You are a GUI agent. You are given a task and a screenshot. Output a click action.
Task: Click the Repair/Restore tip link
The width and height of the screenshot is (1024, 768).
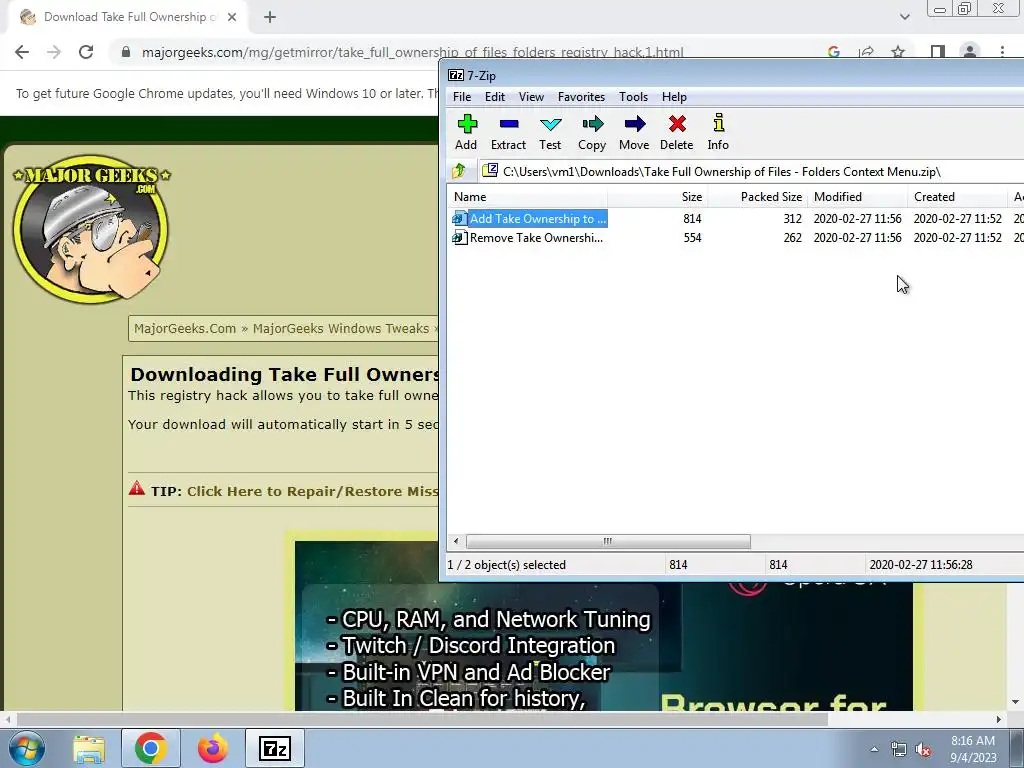(312, 491)
